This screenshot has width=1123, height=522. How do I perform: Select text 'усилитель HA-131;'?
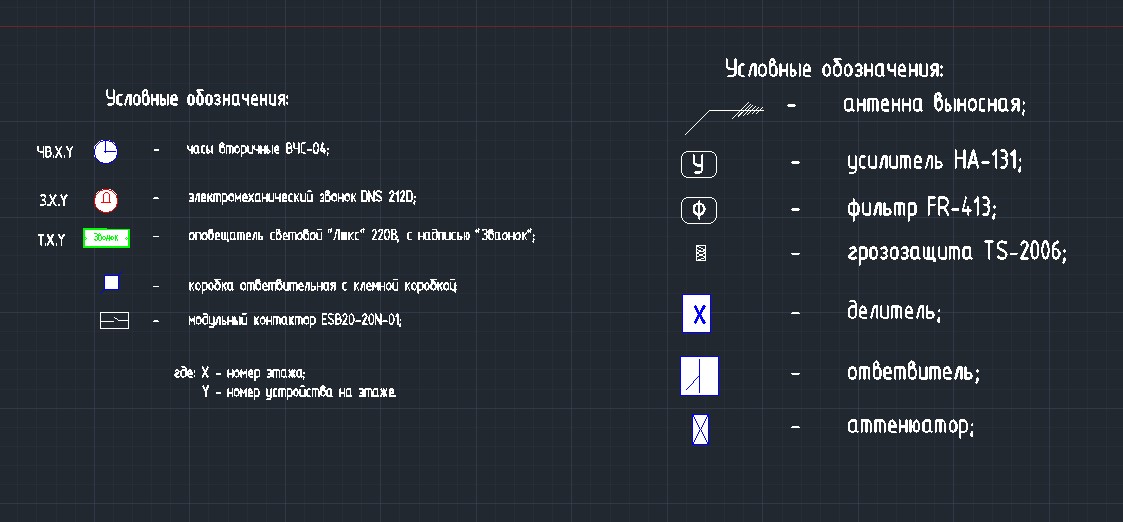pos(935,161)
